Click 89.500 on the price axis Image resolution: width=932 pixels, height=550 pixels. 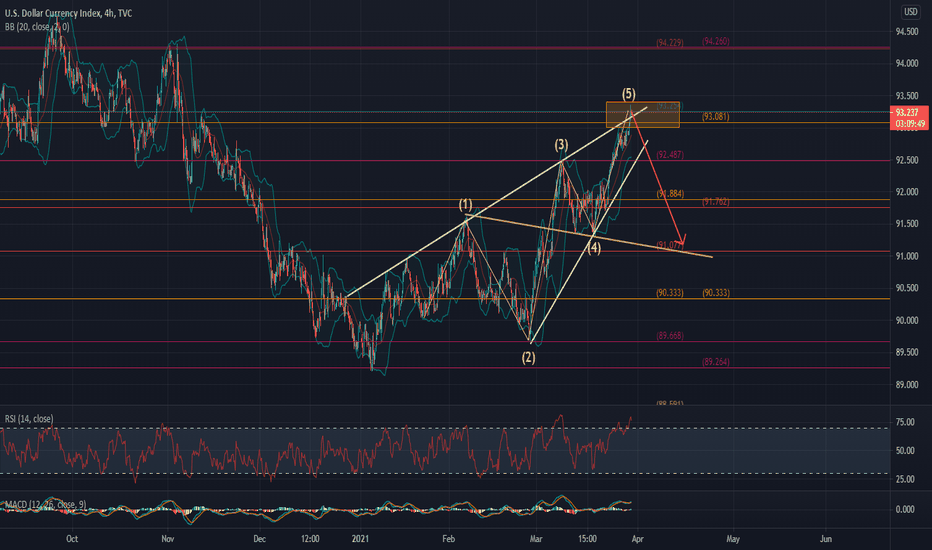[907, 353]
